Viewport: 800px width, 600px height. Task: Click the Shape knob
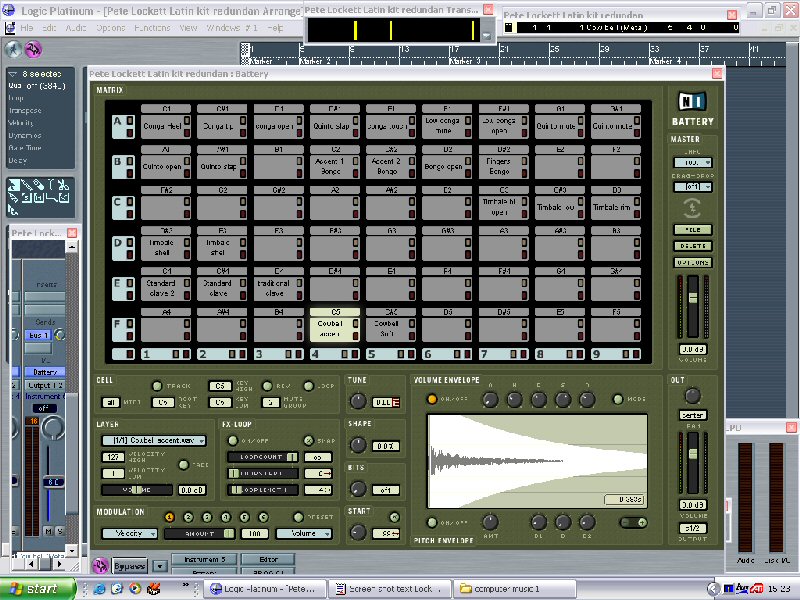click(x=358, y=445)
